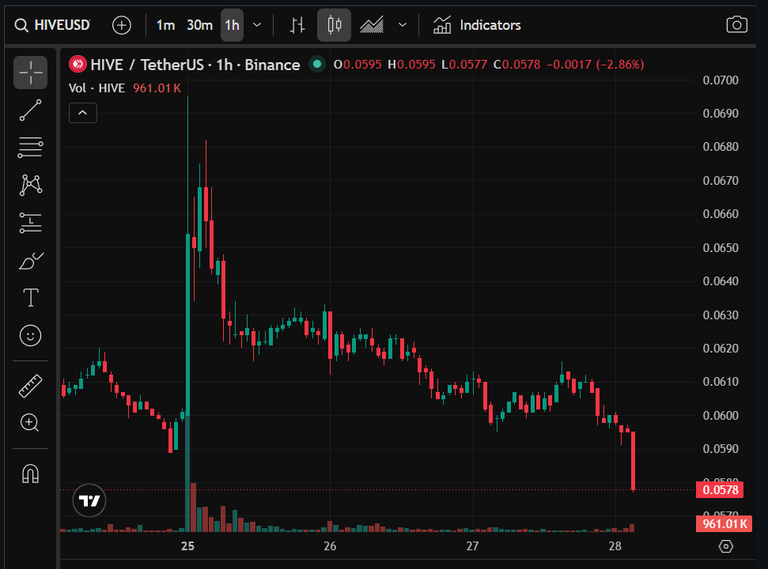
Task: Open chart settings gear near time axis
Action: point(726,546)
